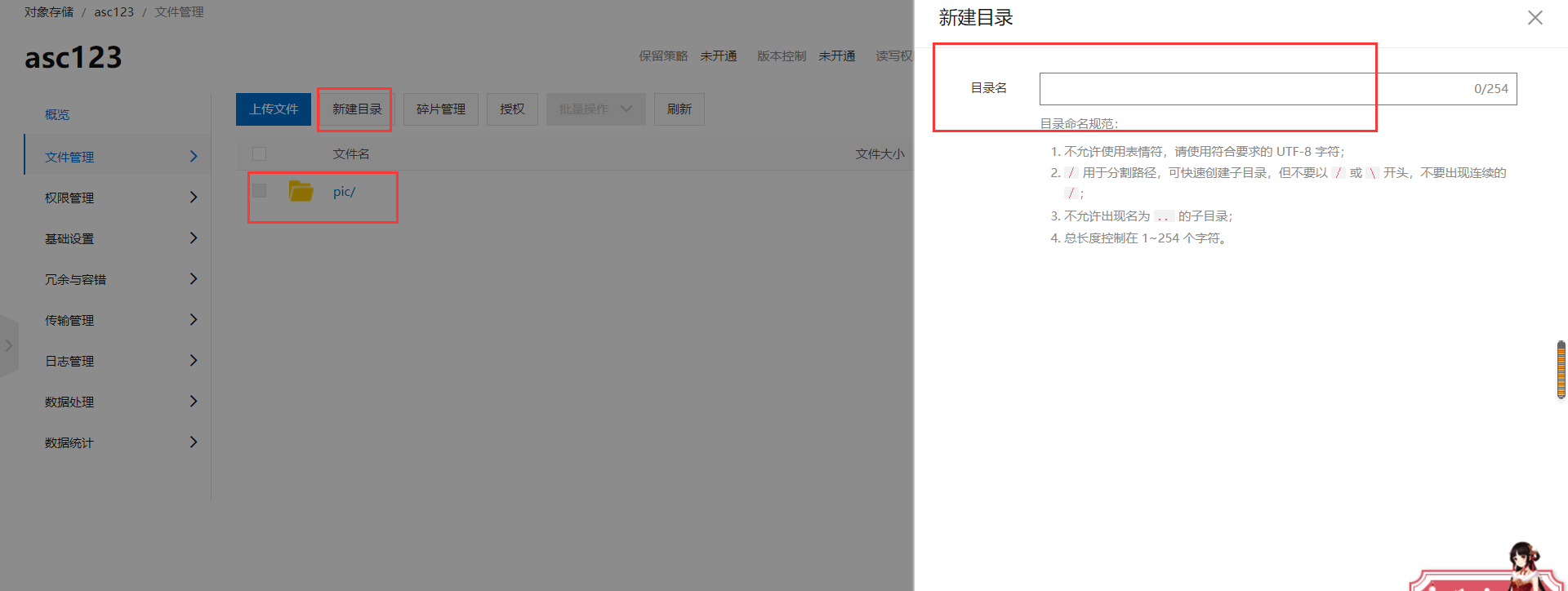Expand the collapsed left side panel arrow

coord(9,345)
